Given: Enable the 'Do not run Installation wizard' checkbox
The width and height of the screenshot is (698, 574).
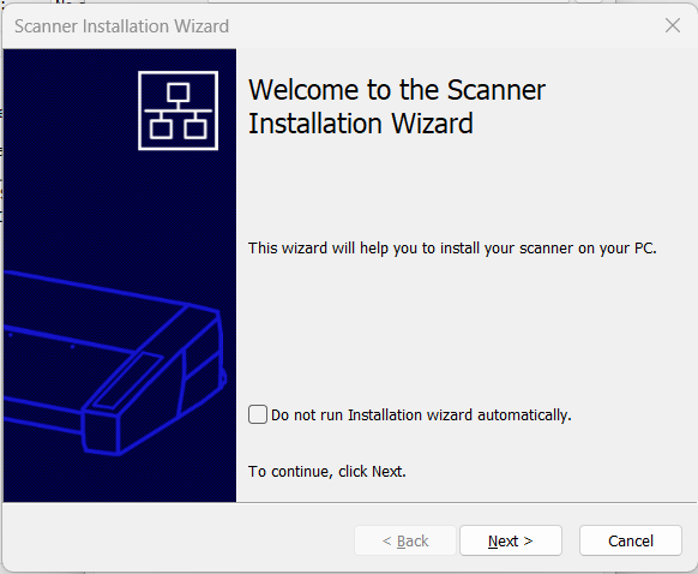Looking at the screenshot, I should point(258,414).
